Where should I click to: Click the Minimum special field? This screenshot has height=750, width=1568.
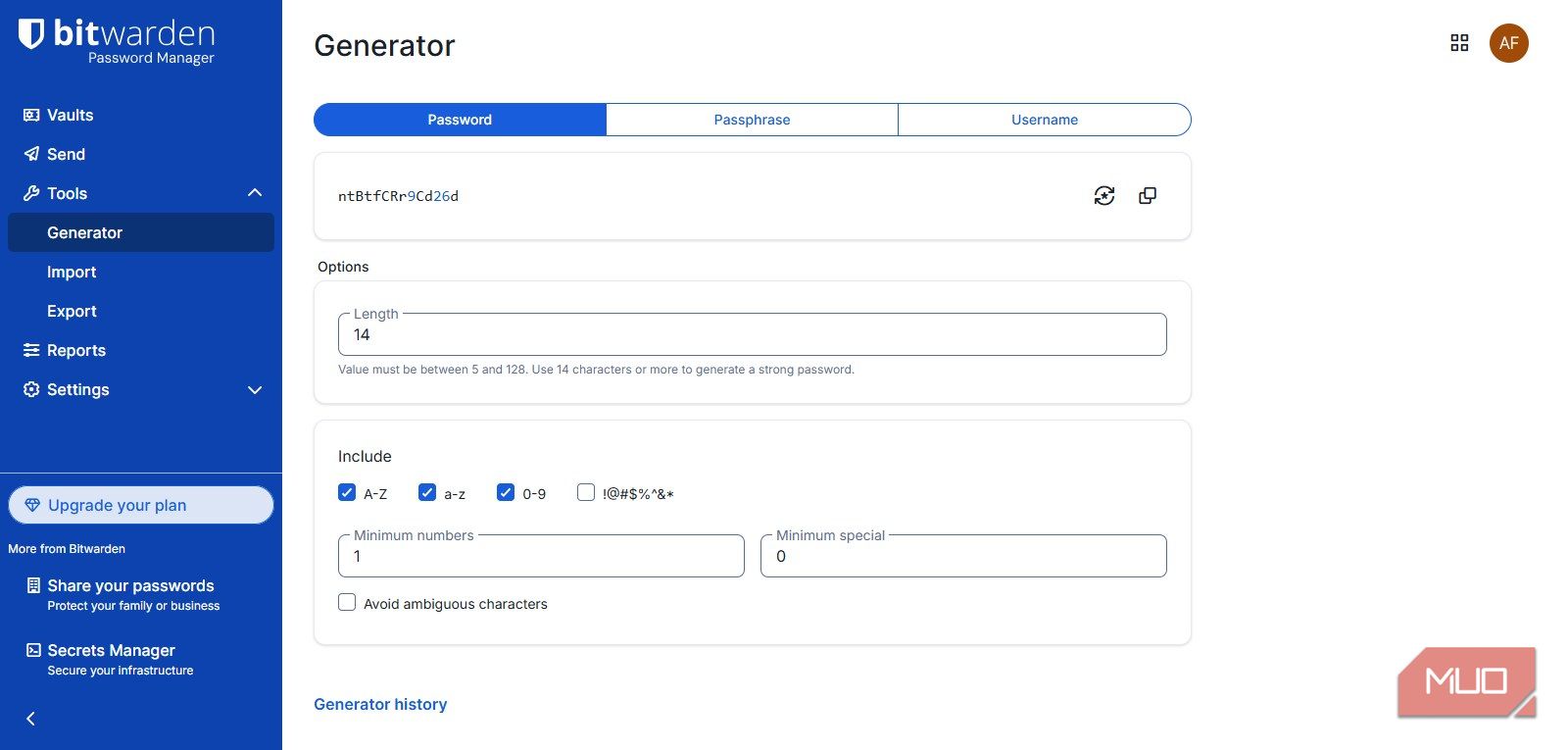tap(963, 556)
